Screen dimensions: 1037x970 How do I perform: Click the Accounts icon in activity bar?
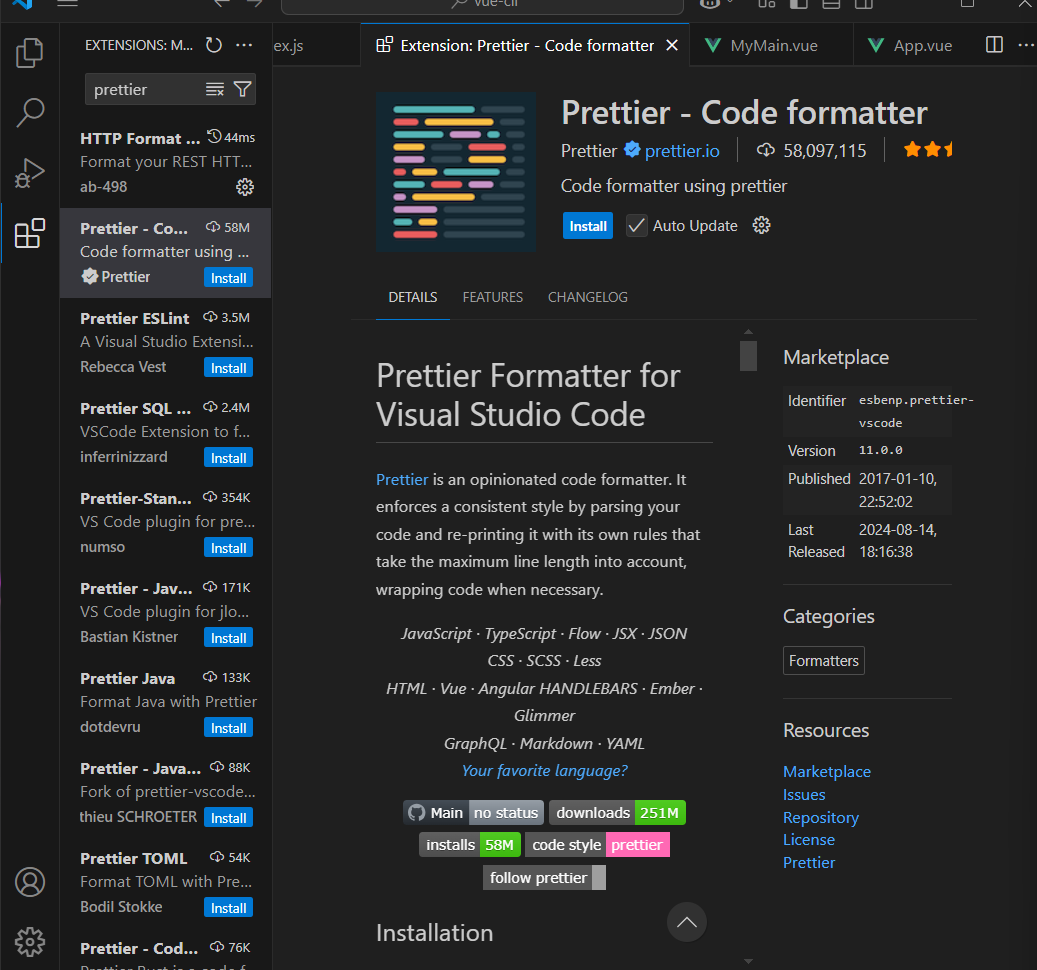[30, 882]
